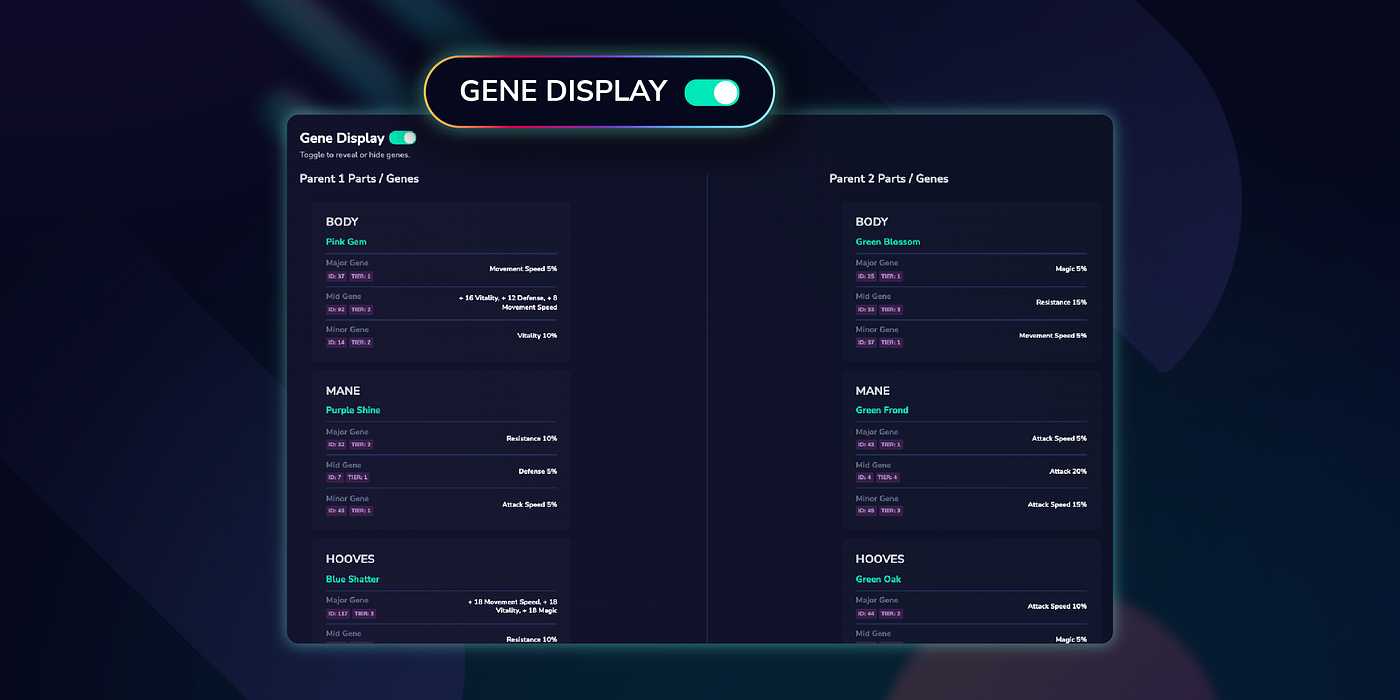
Task: Click 'Movement Speed 5%' in Pink Gem Major Gene
Action: [523, 269]
